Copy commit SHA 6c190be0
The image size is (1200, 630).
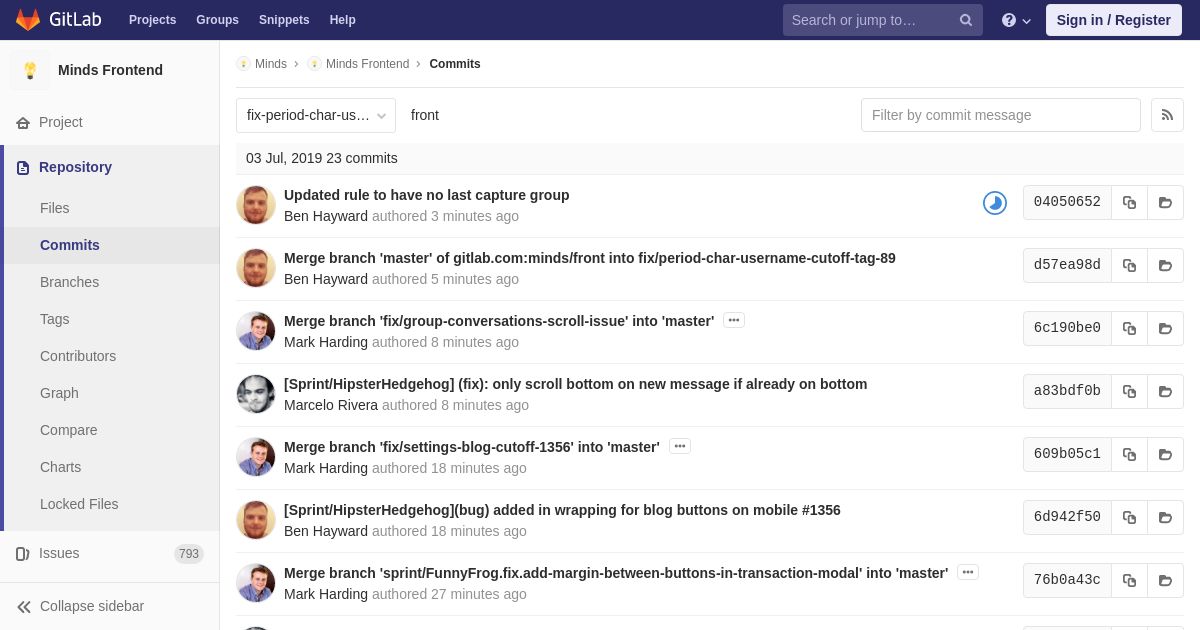1129,328
